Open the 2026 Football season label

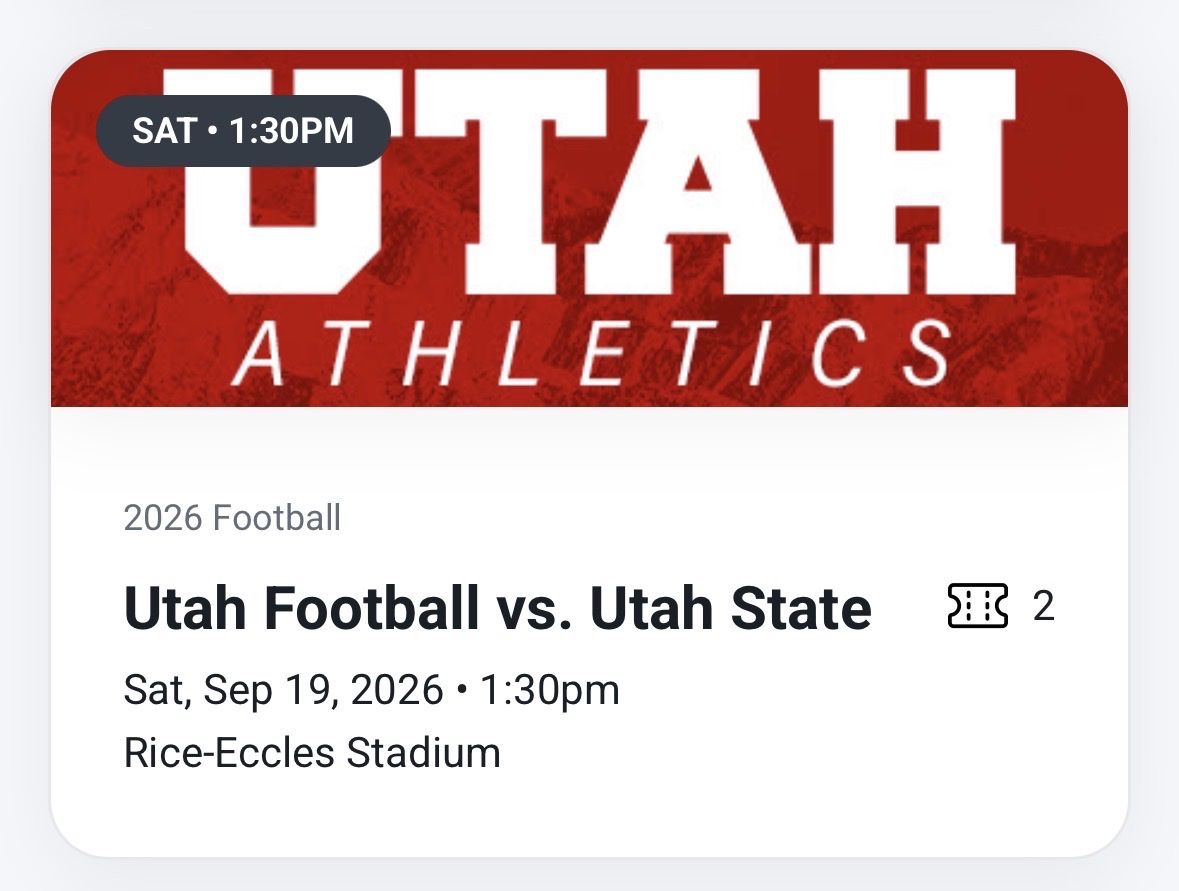coord(232,518)
